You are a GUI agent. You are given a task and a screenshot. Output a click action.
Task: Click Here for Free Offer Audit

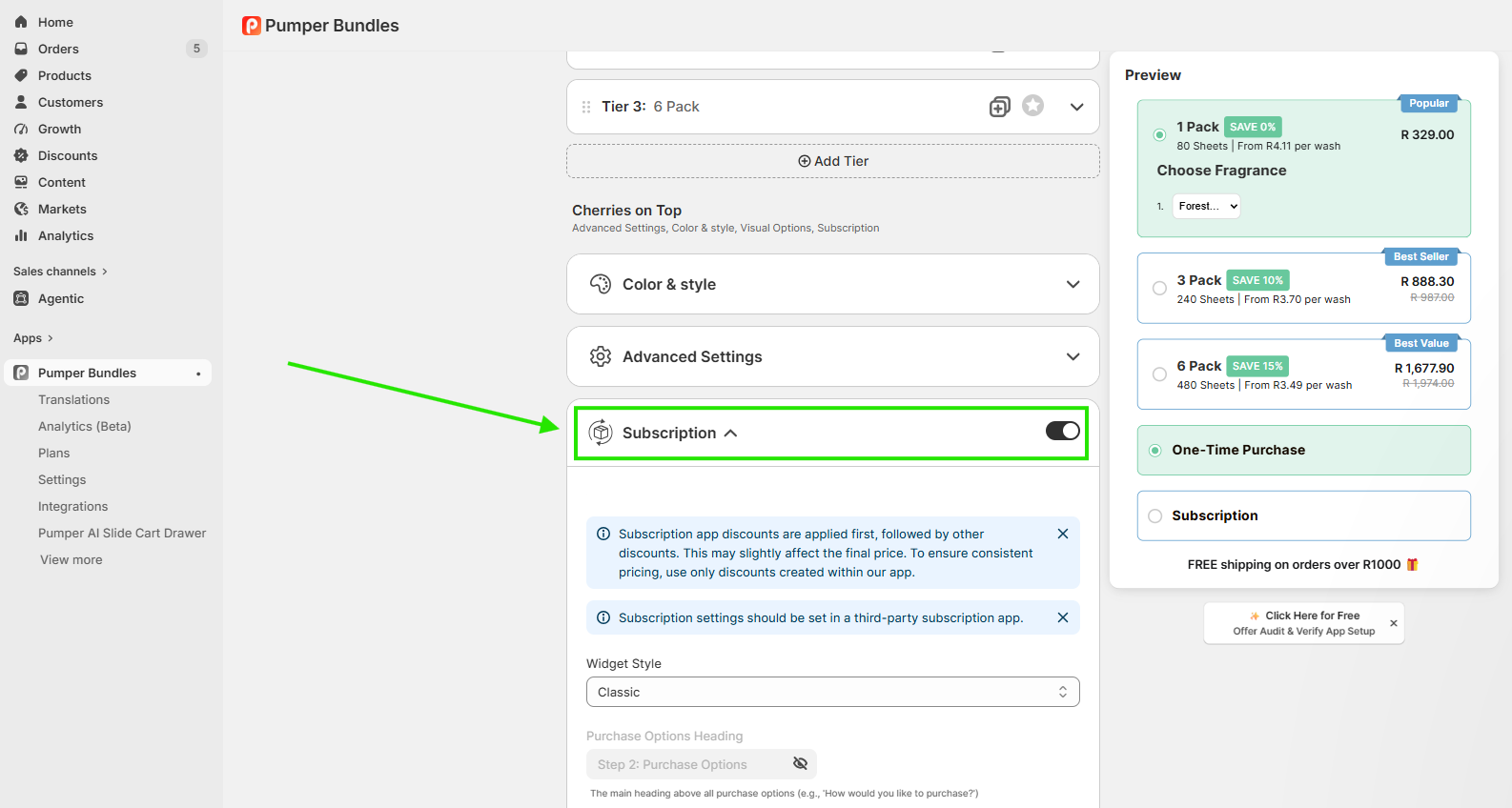point(1304,623)
